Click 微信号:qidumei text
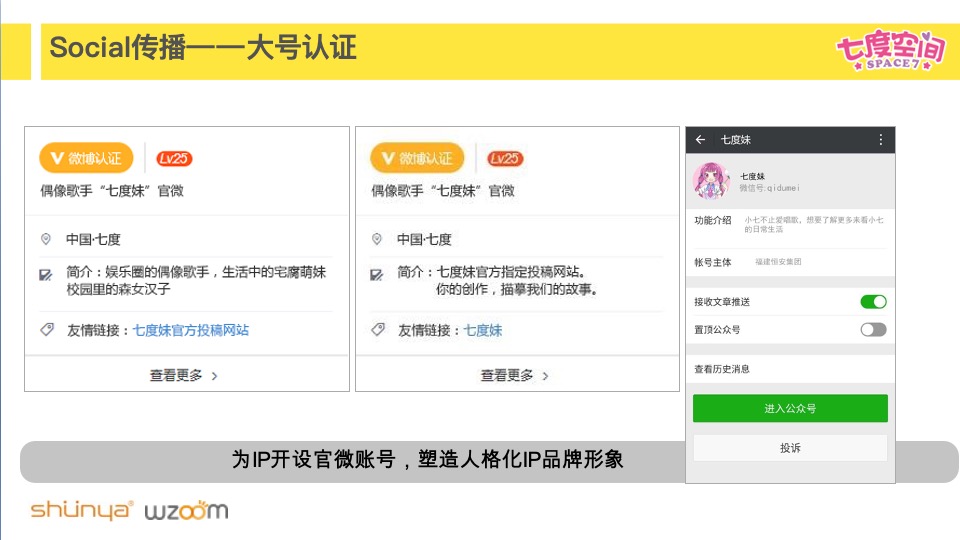The image size is (960, 540). click(769, 188)
